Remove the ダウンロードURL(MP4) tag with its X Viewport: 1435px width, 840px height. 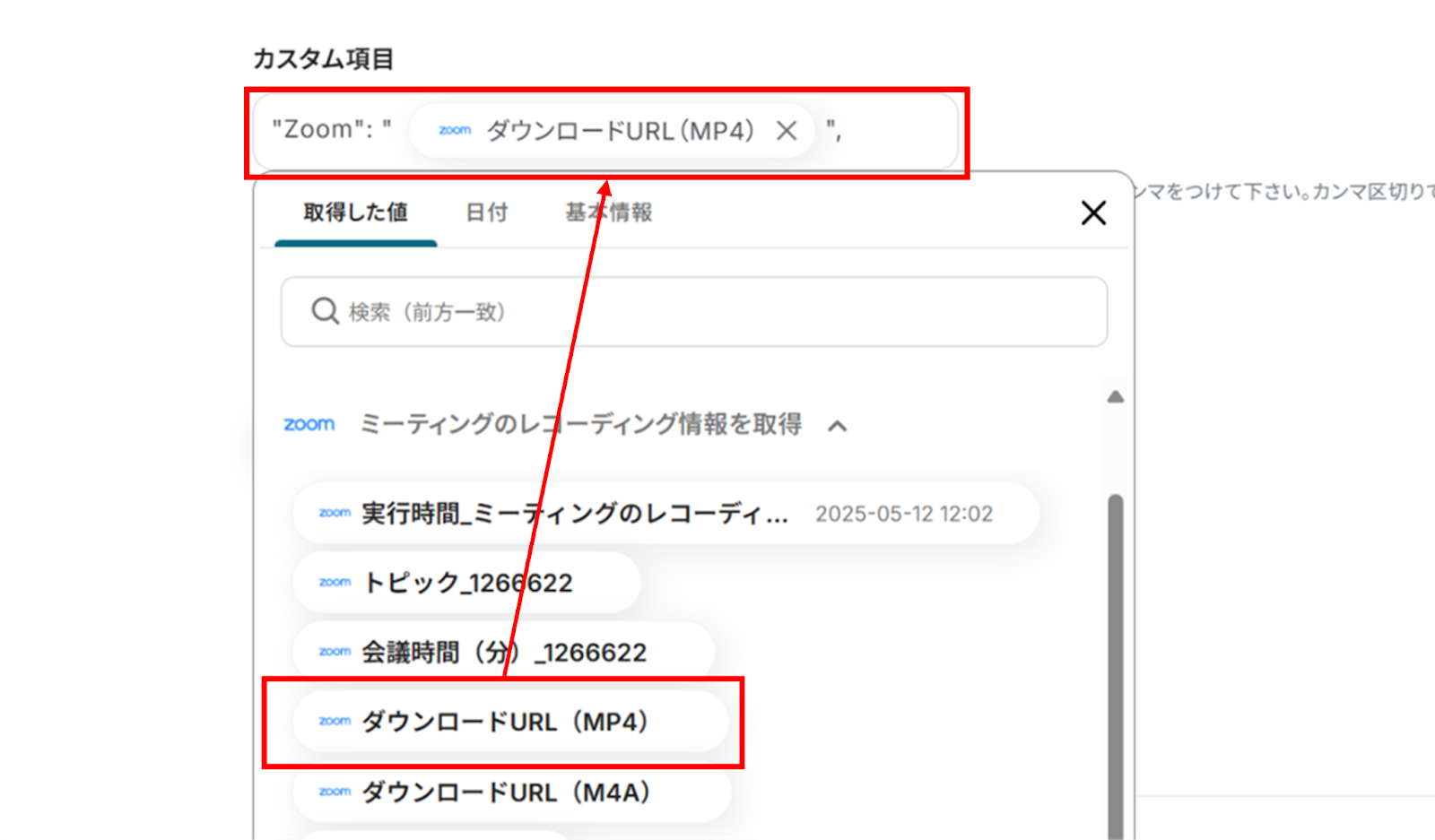[787, 131]
